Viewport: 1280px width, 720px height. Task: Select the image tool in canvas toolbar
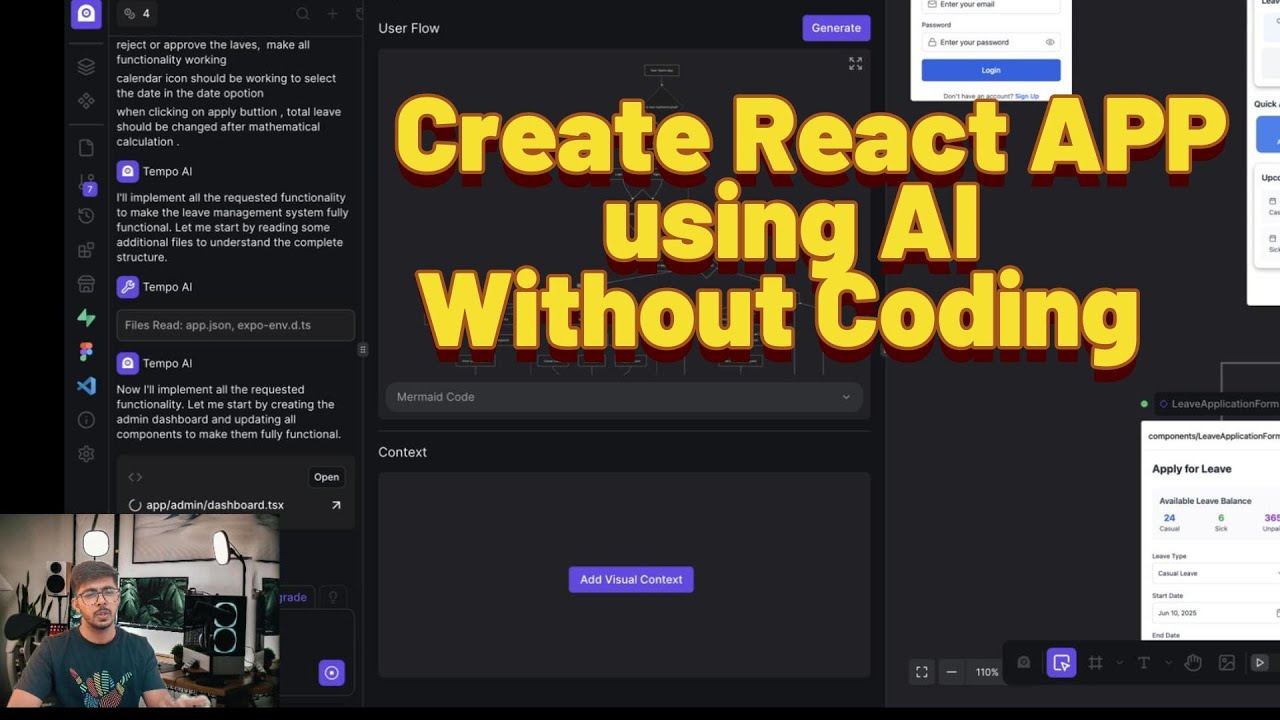(1227, 662)
